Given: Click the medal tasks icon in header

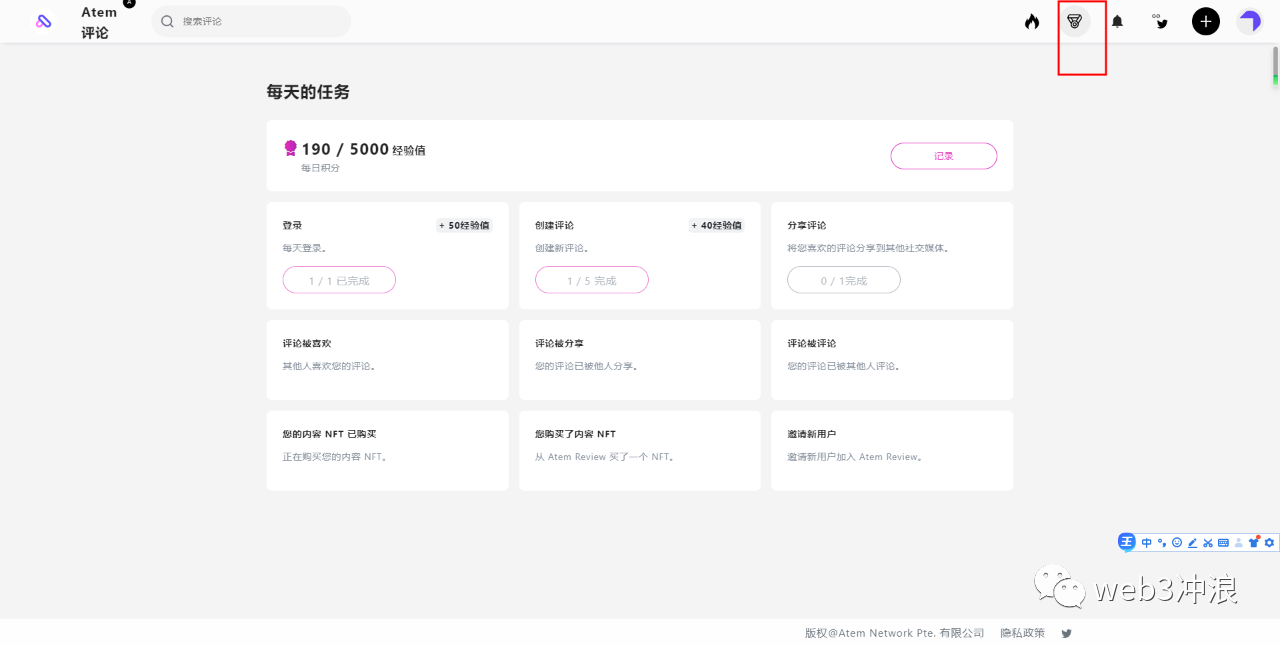Looking at the screenshot, I should 1075,21.
